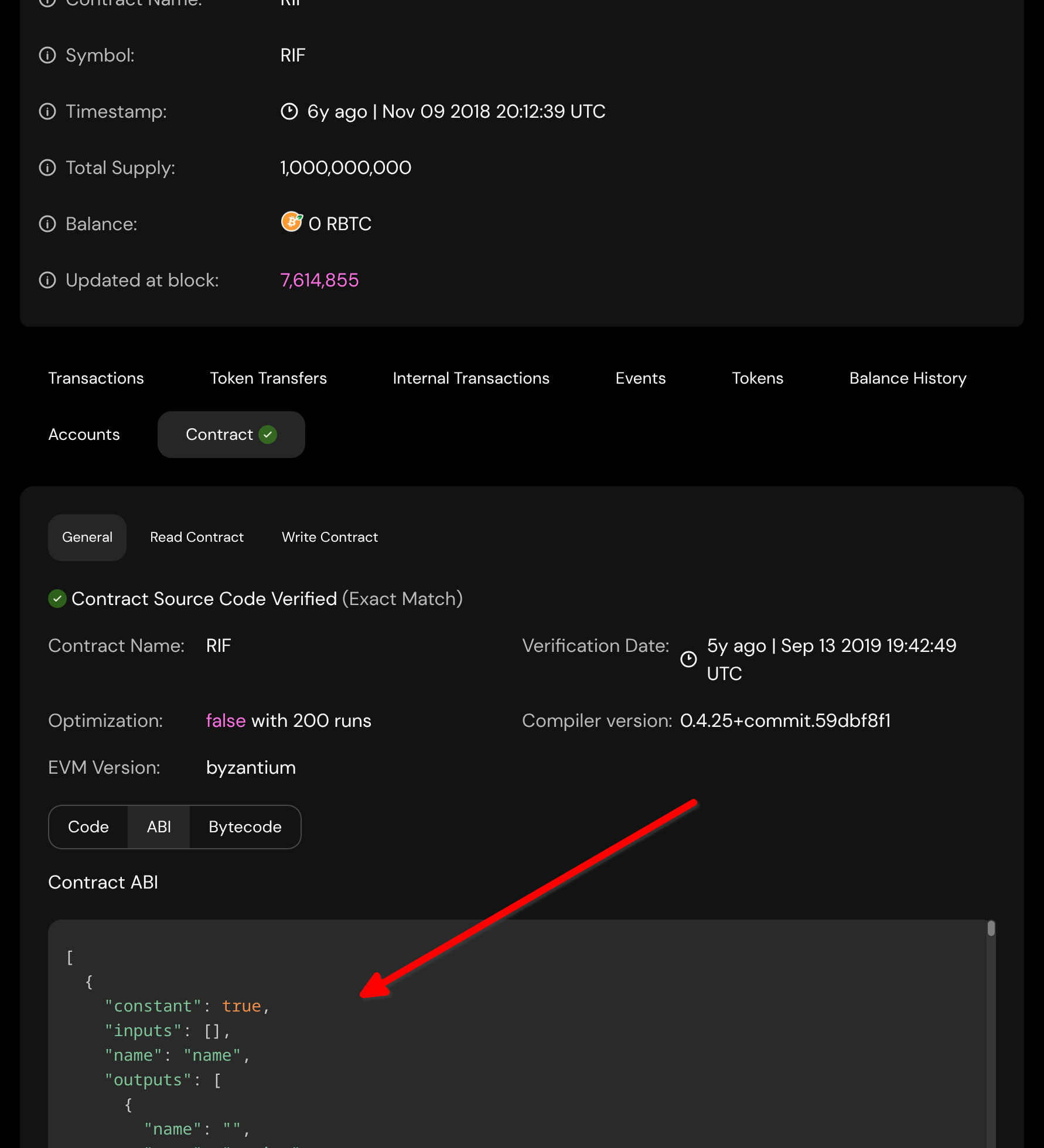Toggle the Bytecode view
Image resolution: width=1044 pixels, height=1148 pixels.
244,827
